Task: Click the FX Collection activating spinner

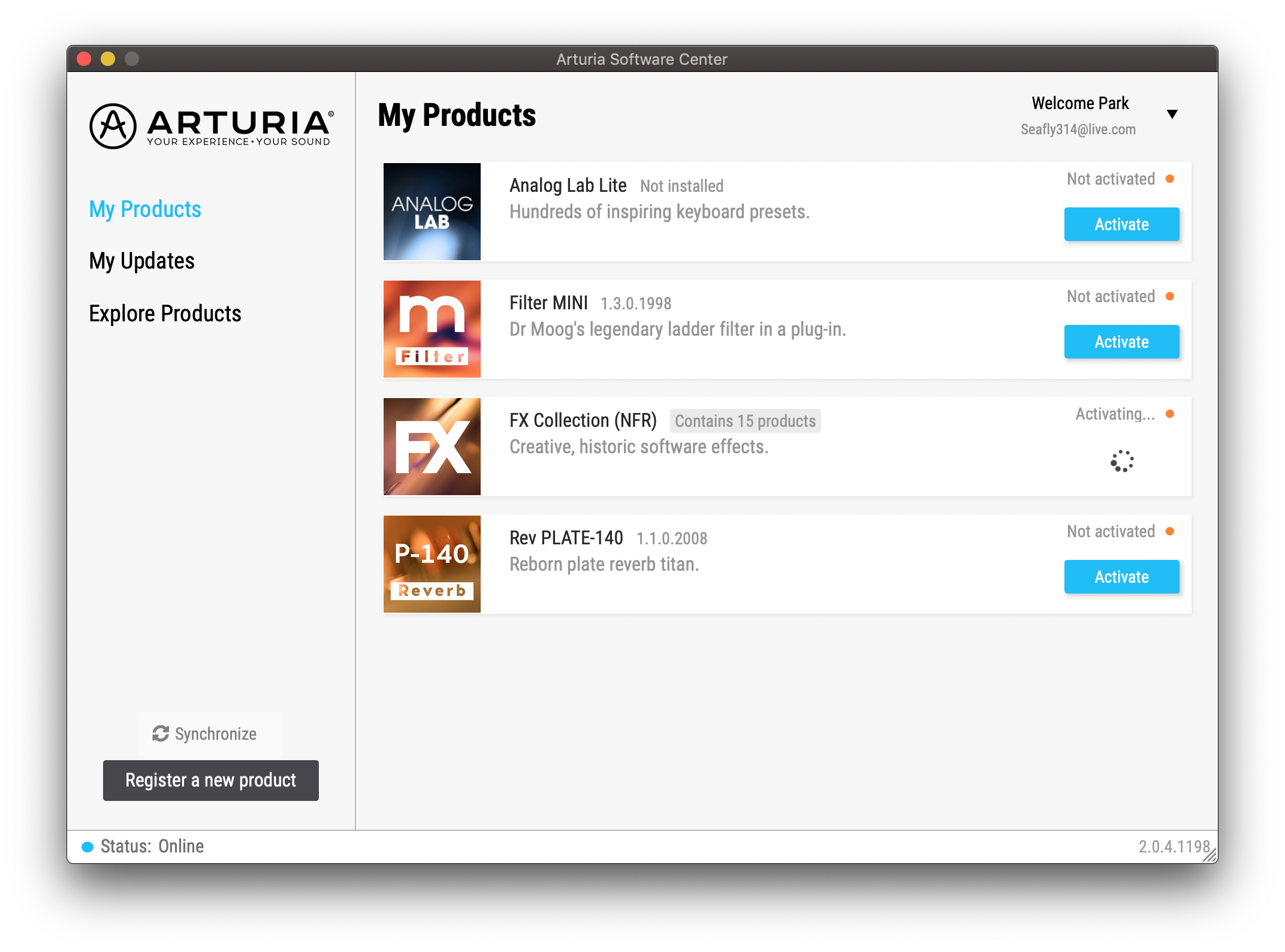Action: [x=1121, y=461]
